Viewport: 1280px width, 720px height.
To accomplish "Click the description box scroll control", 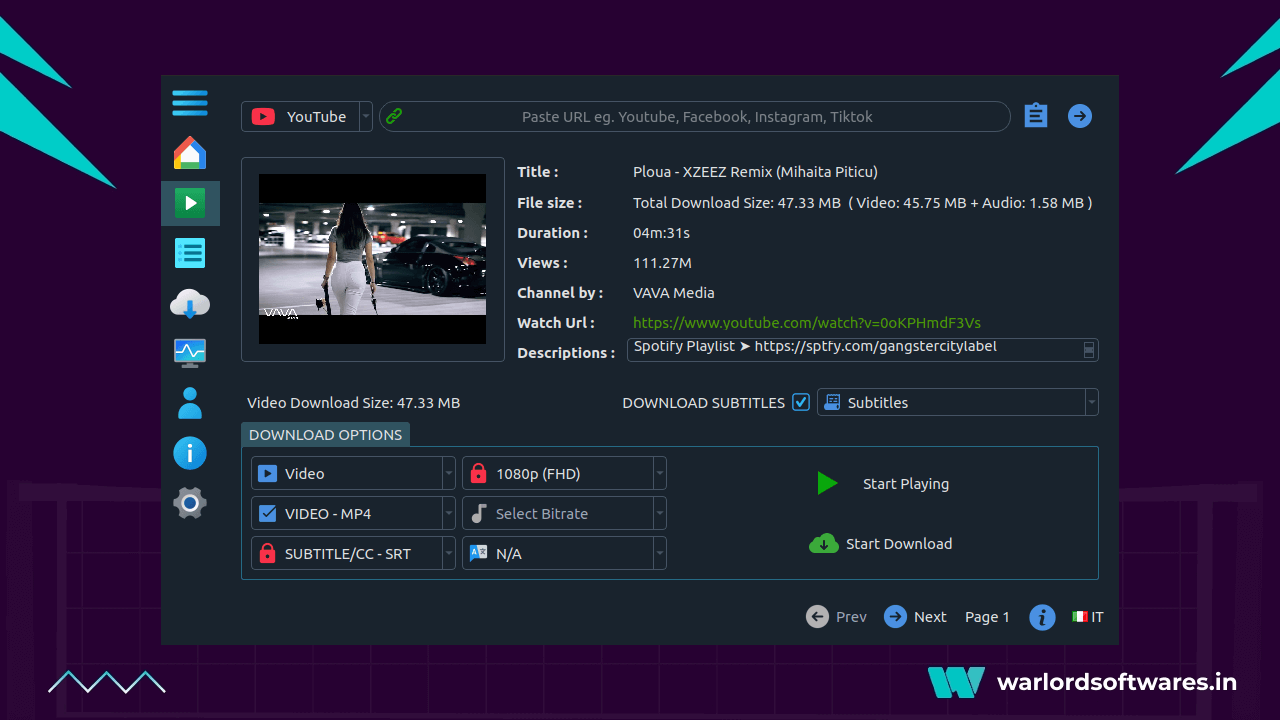I will (x=1089, y=350).
